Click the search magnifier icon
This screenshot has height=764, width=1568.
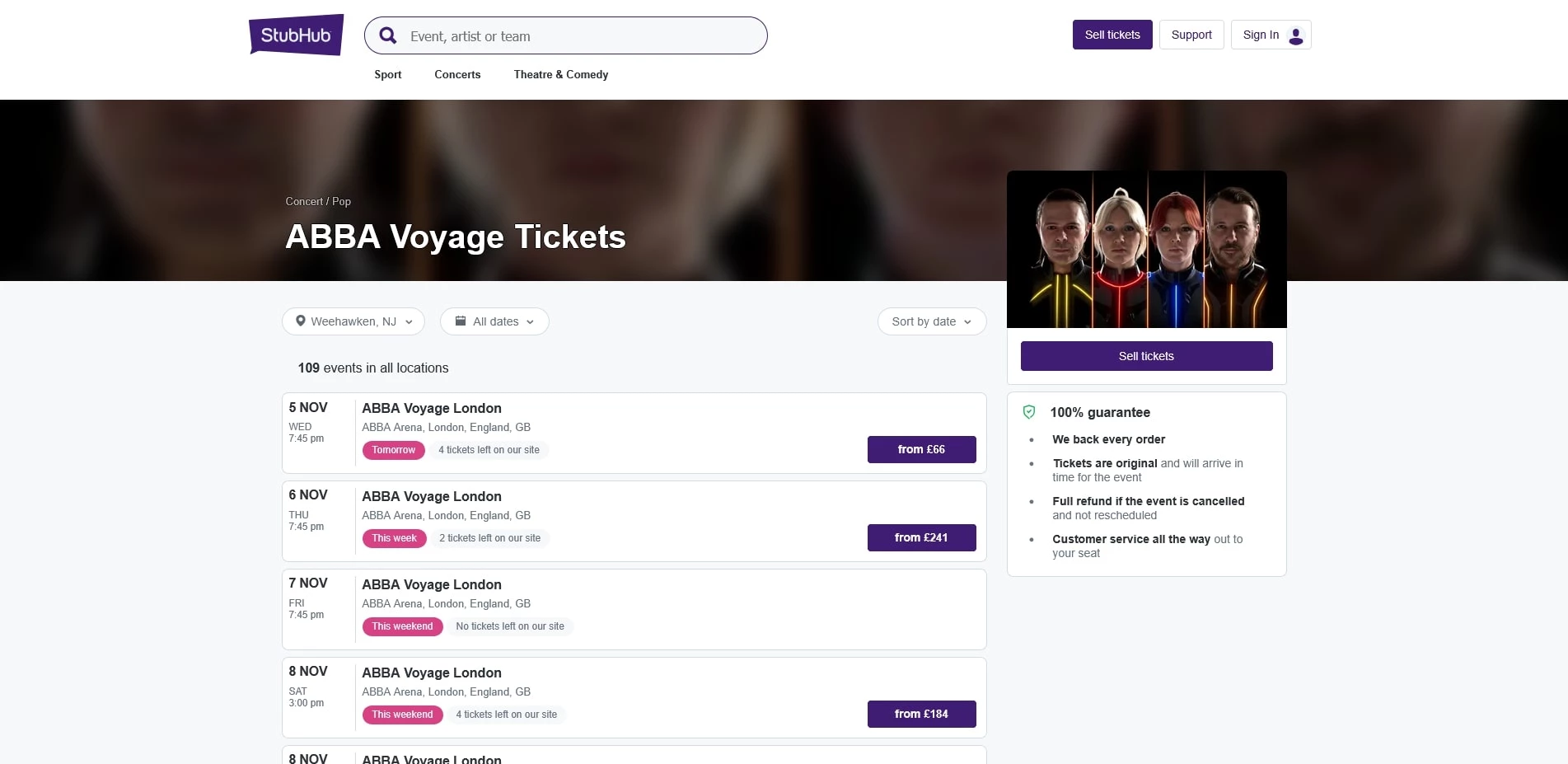(387, 35)
